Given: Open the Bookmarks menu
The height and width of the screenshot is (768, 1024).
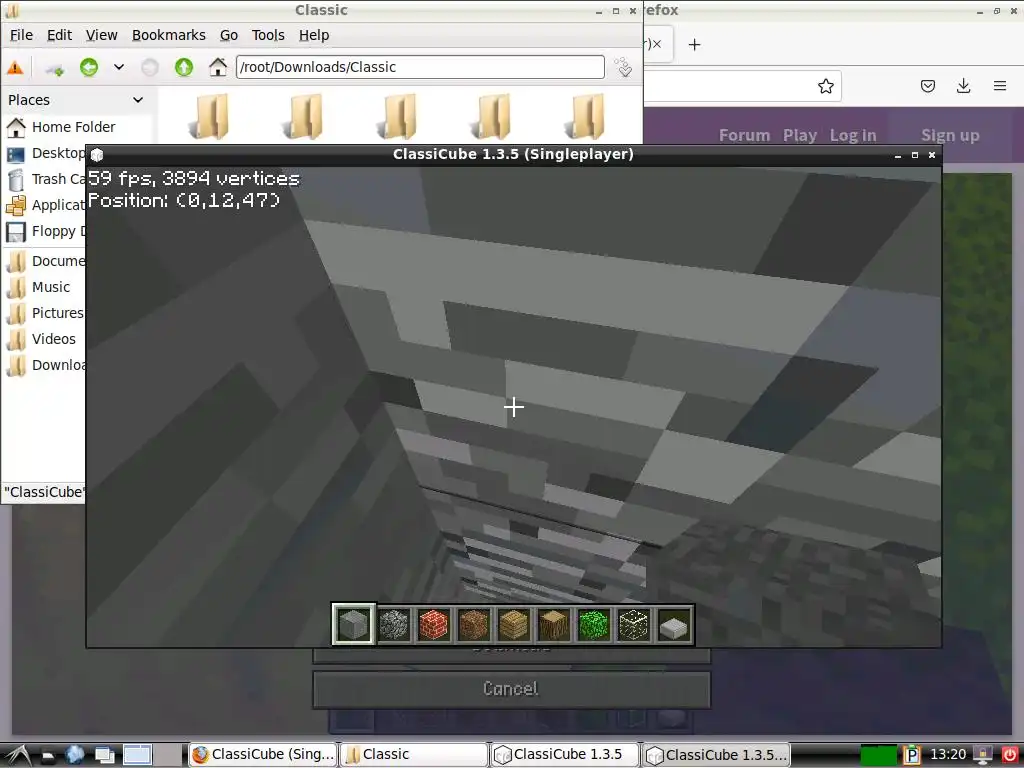Looking at the screenshot, I should pos(168,35).
